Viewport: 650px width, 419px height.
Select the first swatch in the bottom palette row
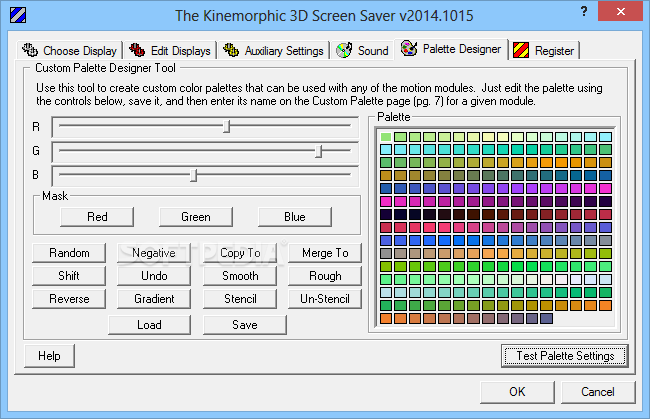(x=386, y=318)
